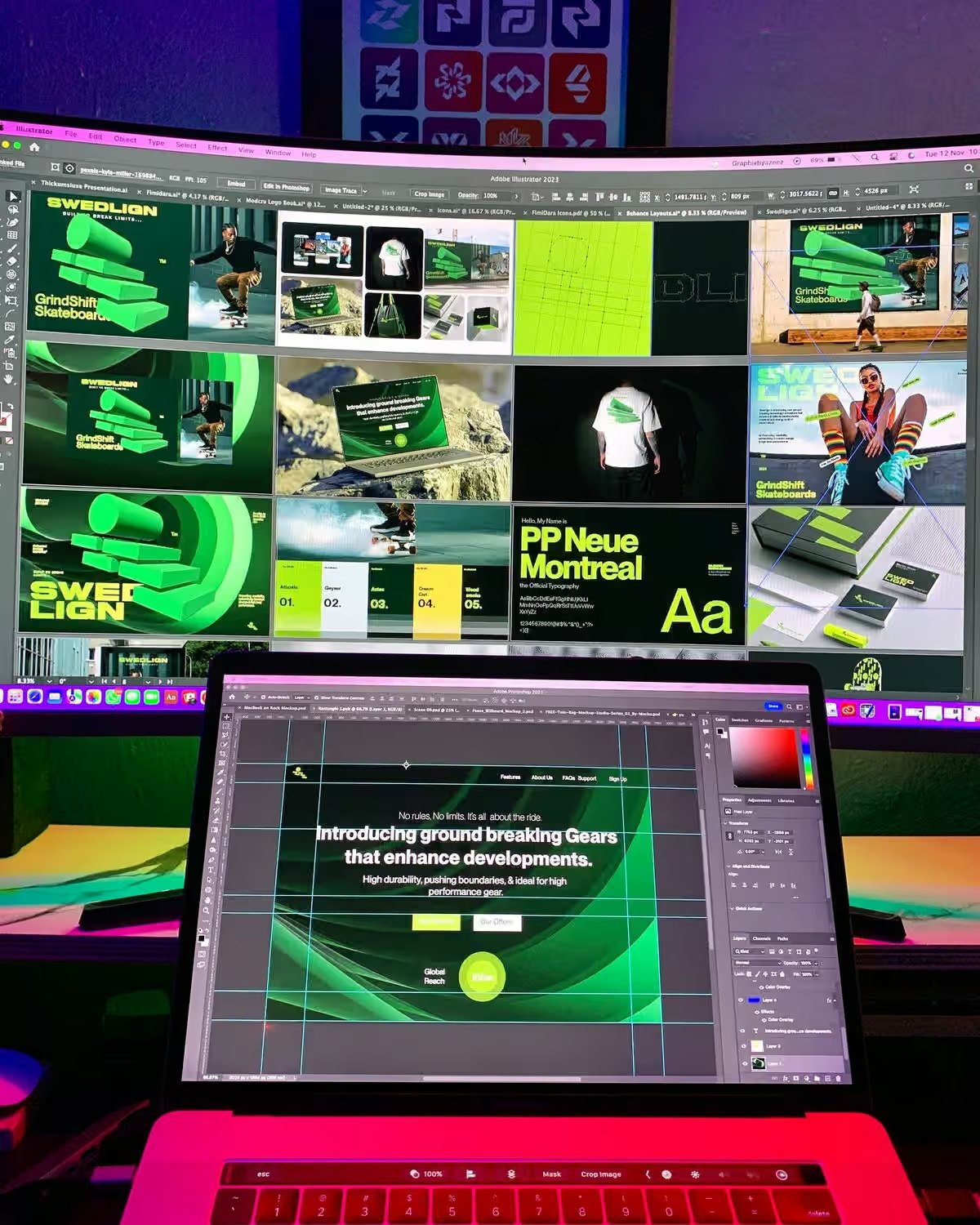Collapse the Quick Actions section
980x1225 pixels.
pos(732,908)
